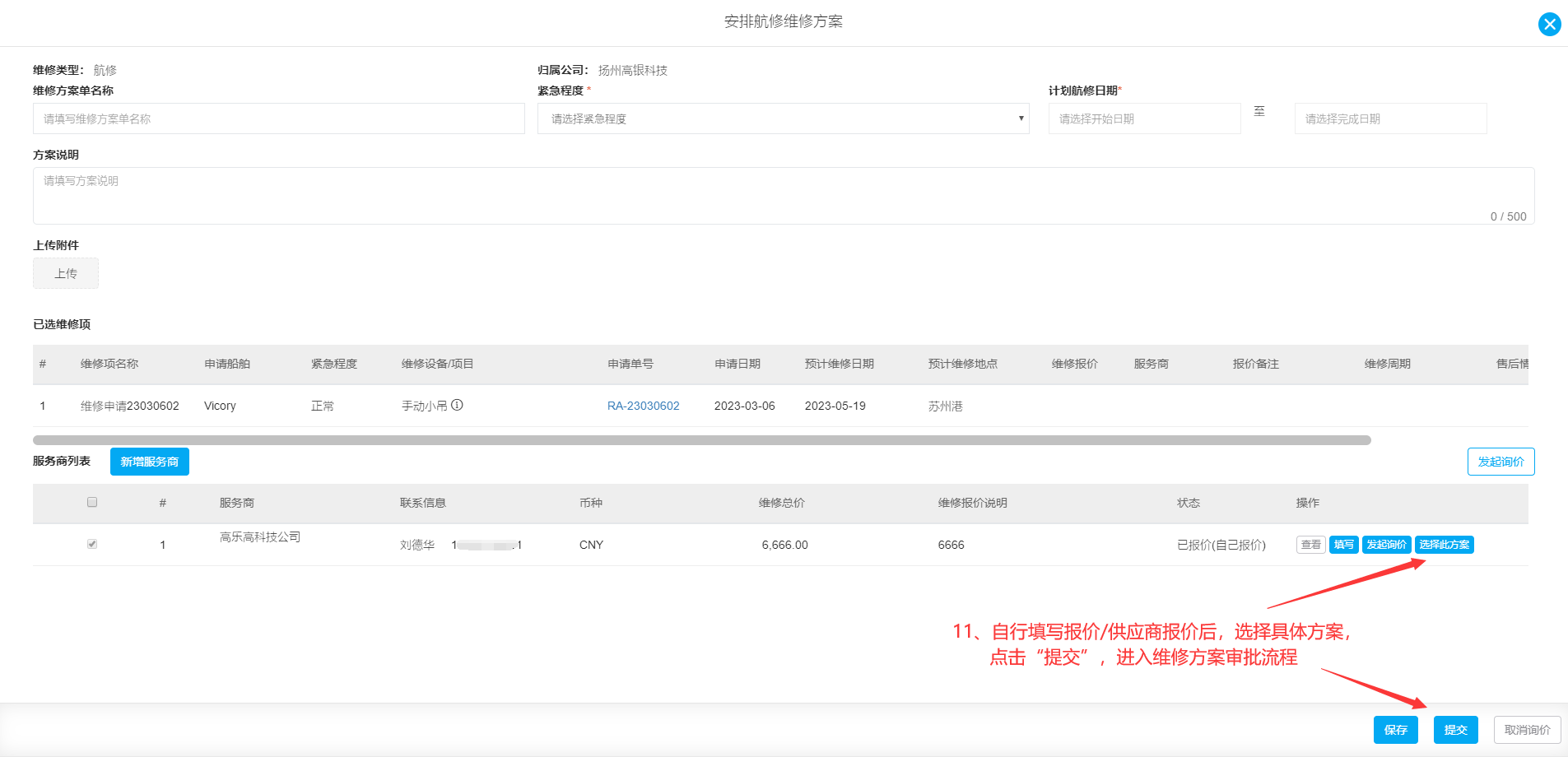Click the 维修报价说明 column header

point(972,503)
